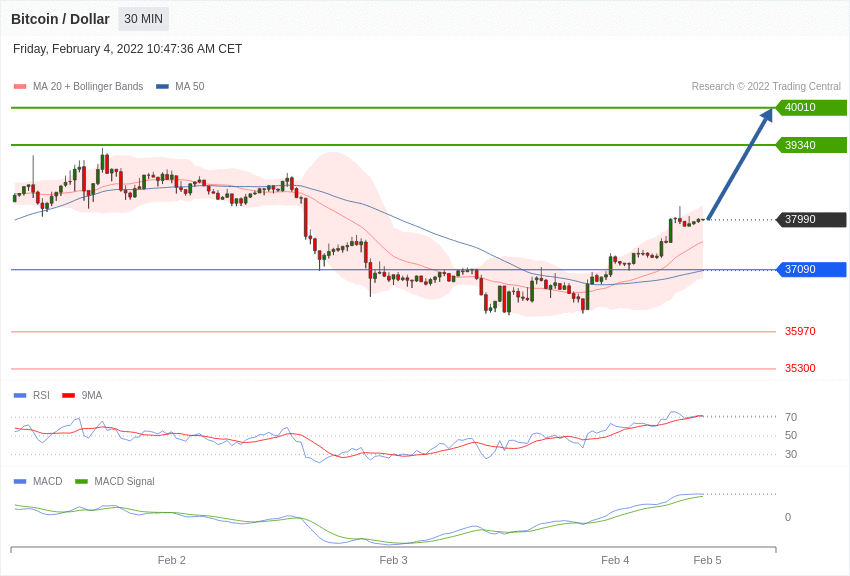Click the green MACD Signal legend swatch
Image resolution: width=850 pixels, height=576 pixels.
(x=81, y=481)
